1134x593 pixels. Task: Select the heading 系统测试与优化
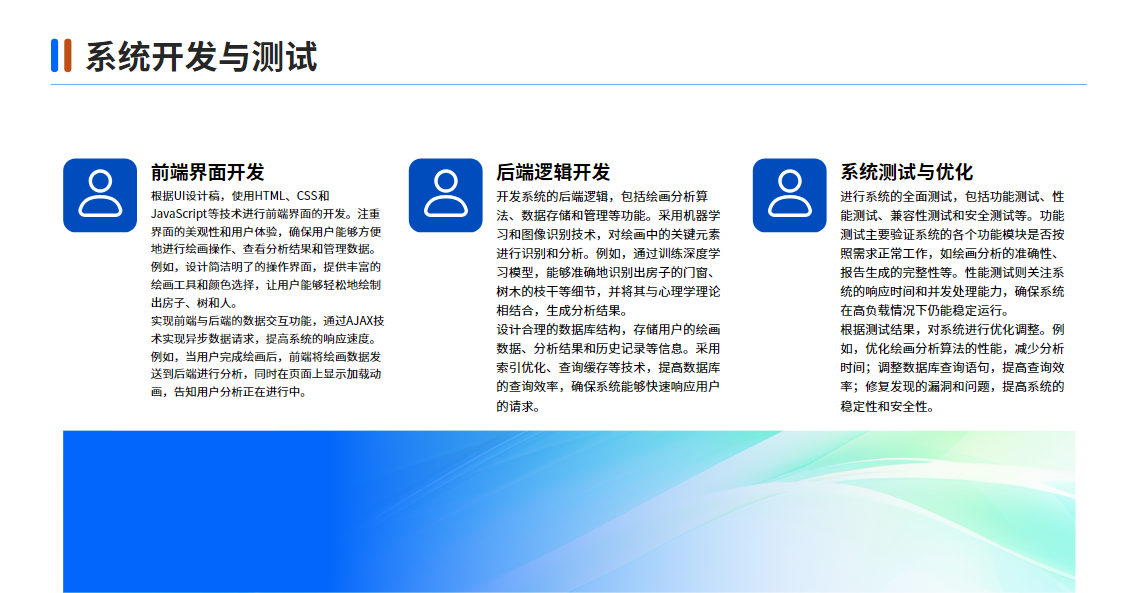[906, 172]
